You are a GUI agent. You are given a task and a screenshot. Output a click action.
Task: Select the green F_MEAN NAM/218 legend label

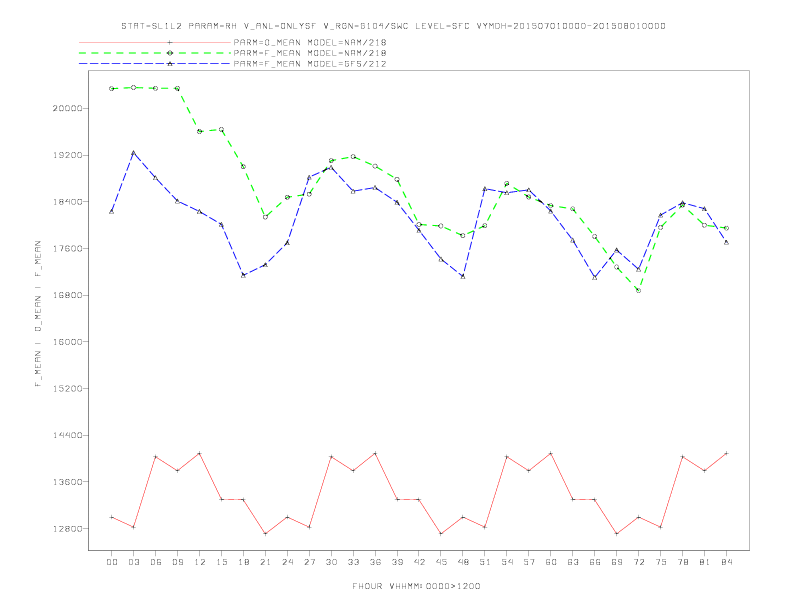pyautogui.click(x=310, y=53)
